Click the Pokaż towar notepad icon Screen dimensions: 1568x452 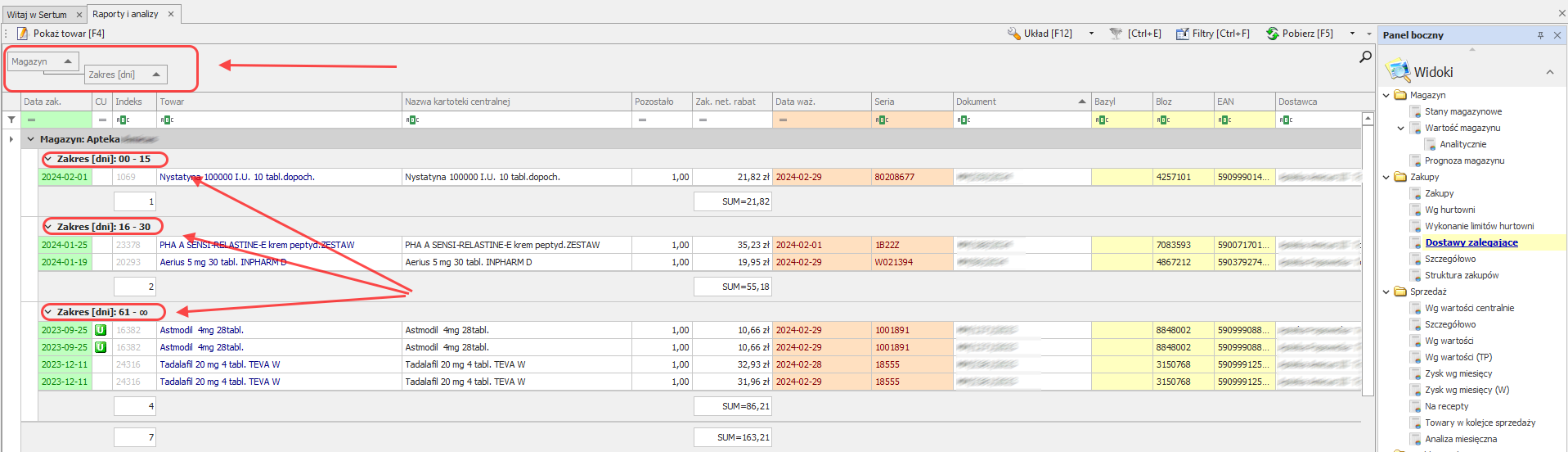(23, 34)
